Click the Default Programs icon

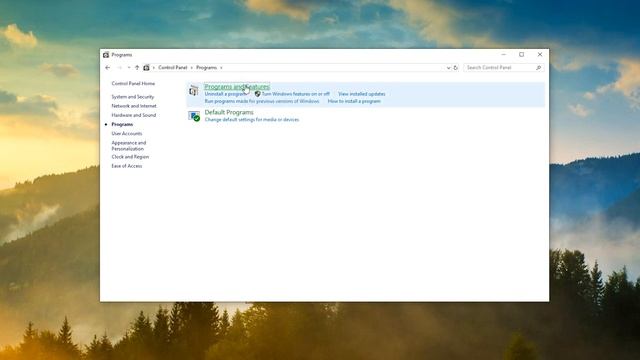click(x=194, y=116)
